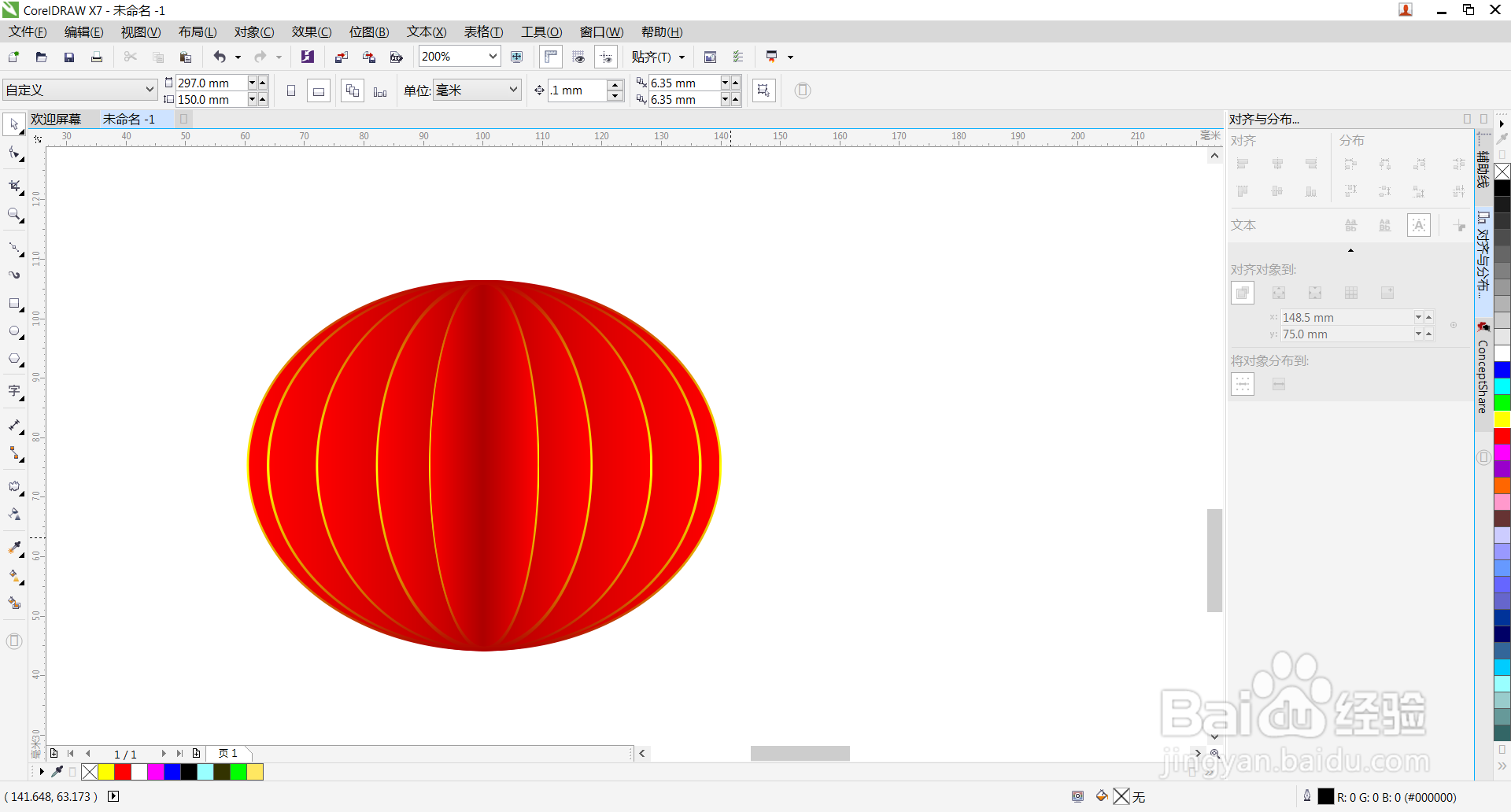Select the Color Eyedropper tool
This screenshot has width=1511, height=812.
(x=14, y=548)
